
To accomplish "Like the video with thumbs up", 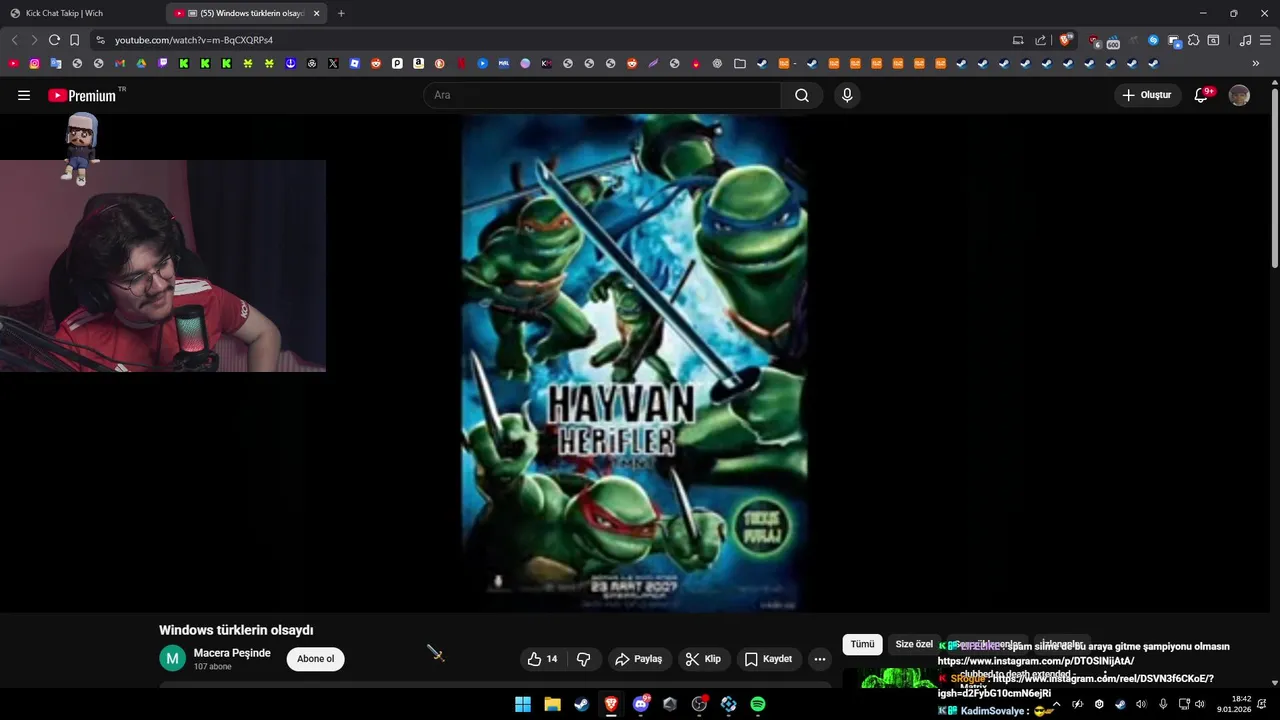I will point(542,659).
